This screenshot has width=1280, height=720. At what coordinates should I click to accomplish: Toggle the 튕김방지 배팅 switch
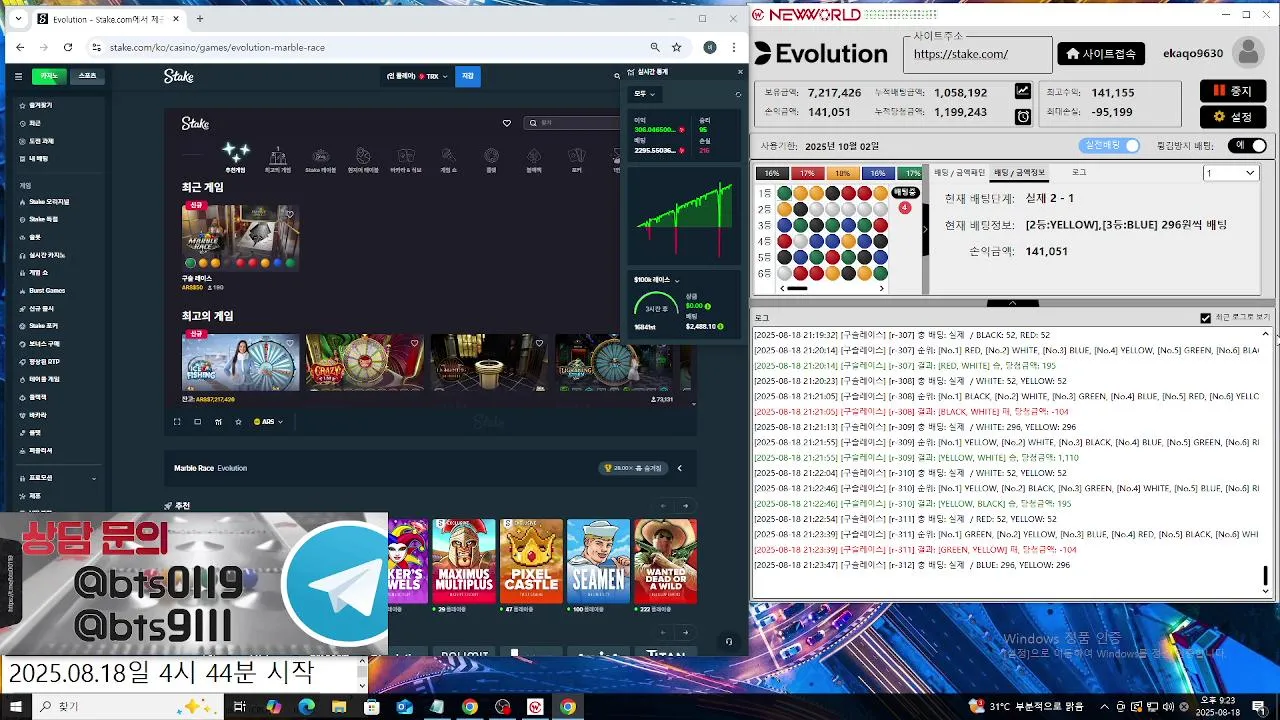tap(1245, 146)
